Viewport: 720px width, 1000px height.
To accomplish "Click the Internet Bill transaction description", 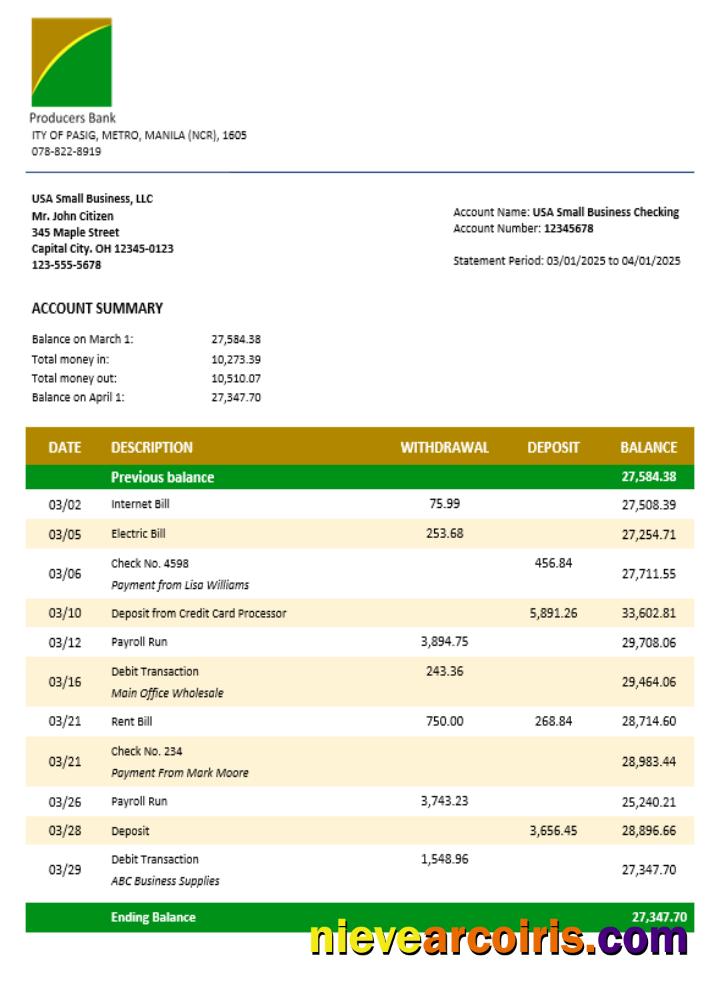I will [x=140, y=504].
